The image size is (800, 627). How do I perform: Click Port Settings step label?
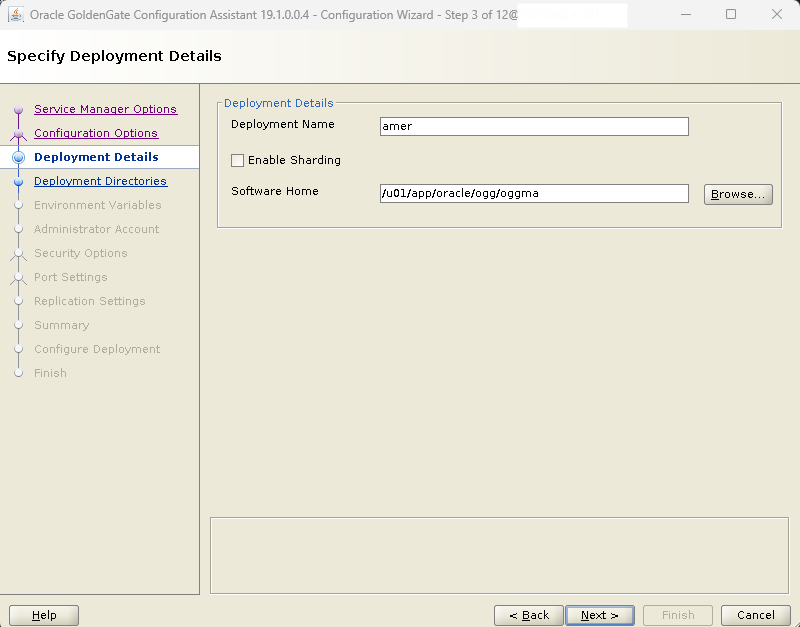coord(71,277)
